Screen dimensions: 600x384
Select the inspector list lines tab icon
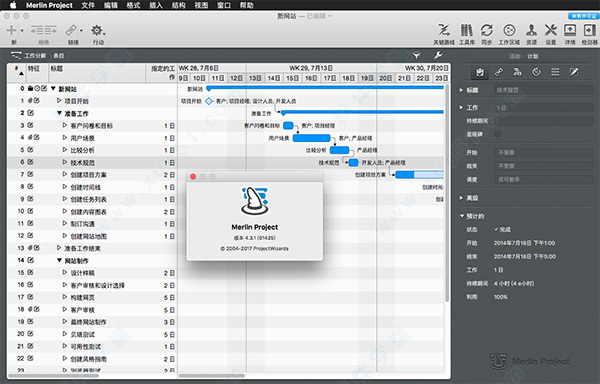point(555,72)
